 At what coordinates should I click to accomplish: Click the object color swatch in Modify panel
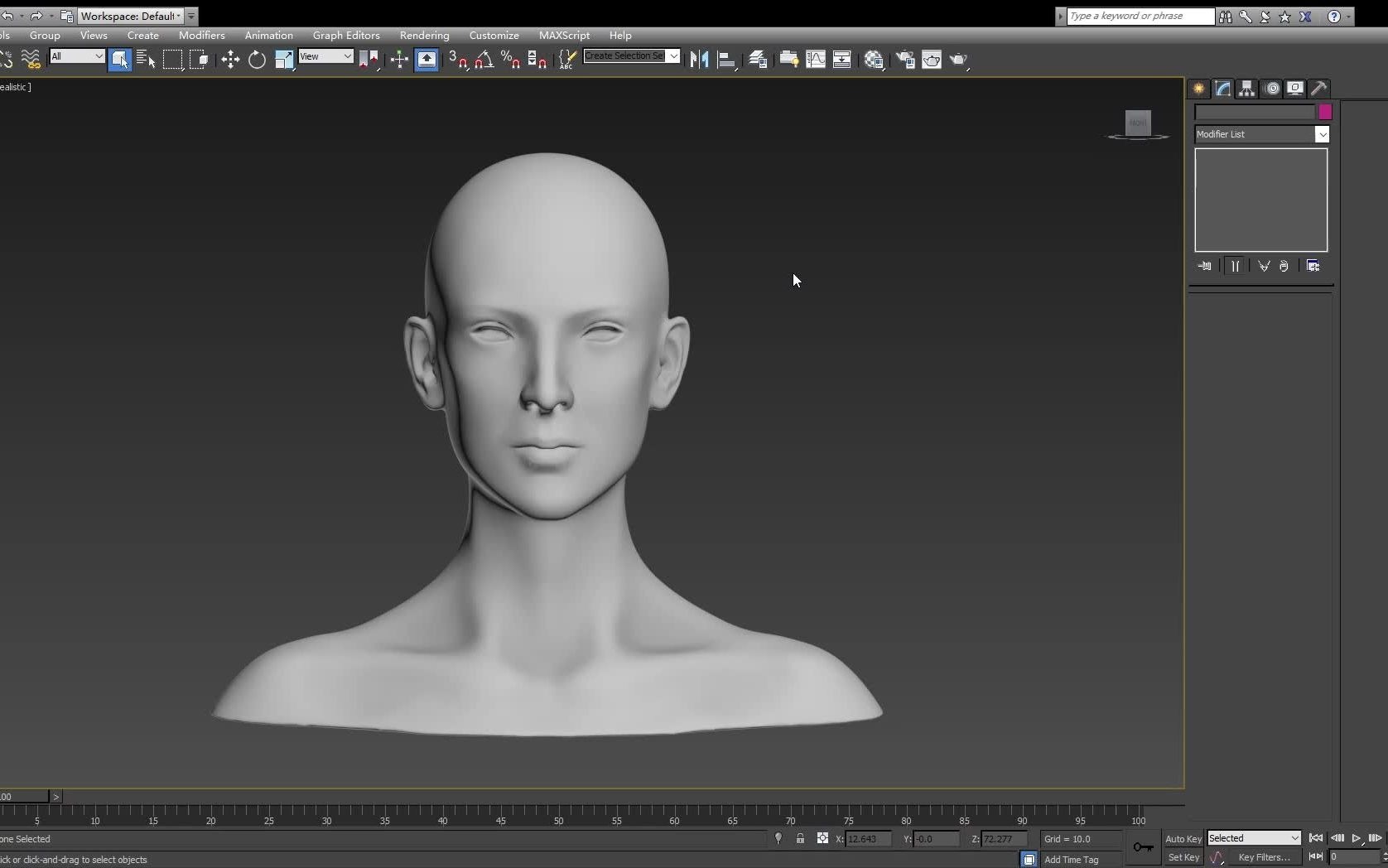1323,112
